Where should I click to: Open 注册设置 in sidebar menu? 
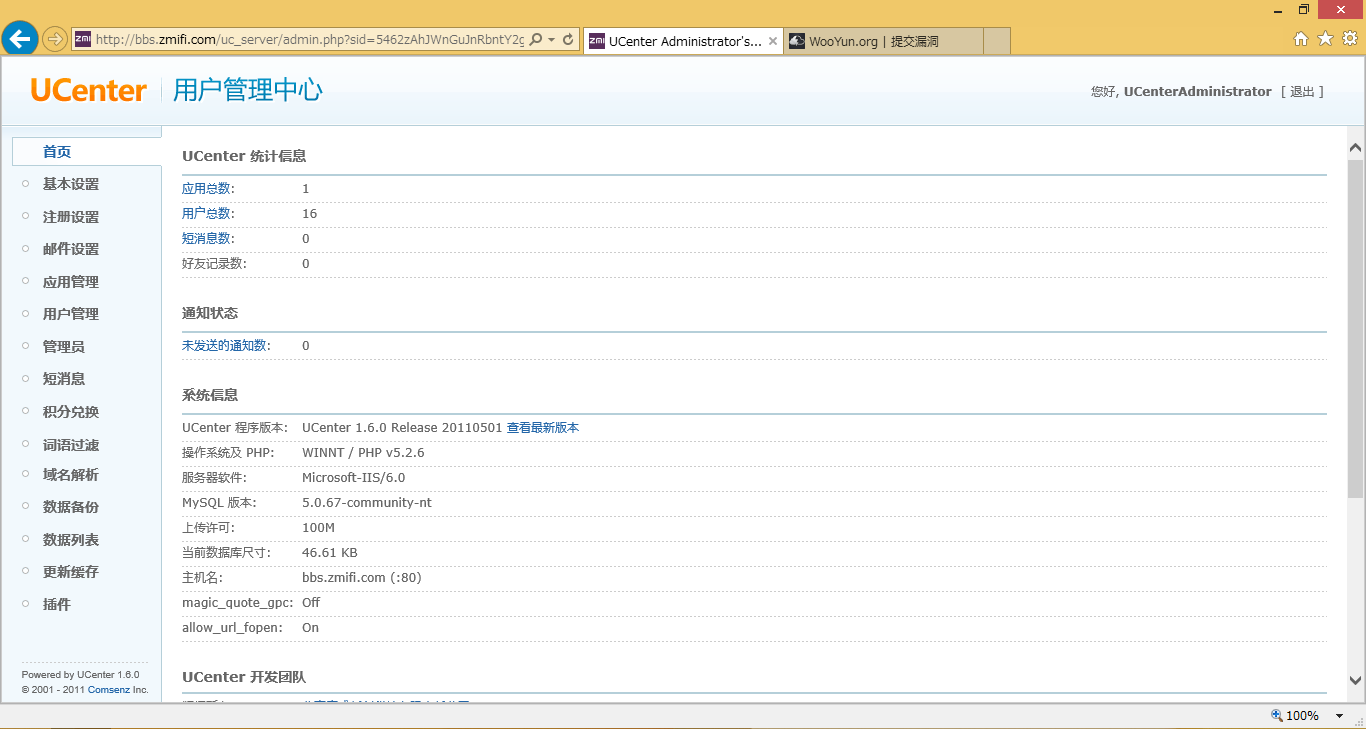click(71, 217)
